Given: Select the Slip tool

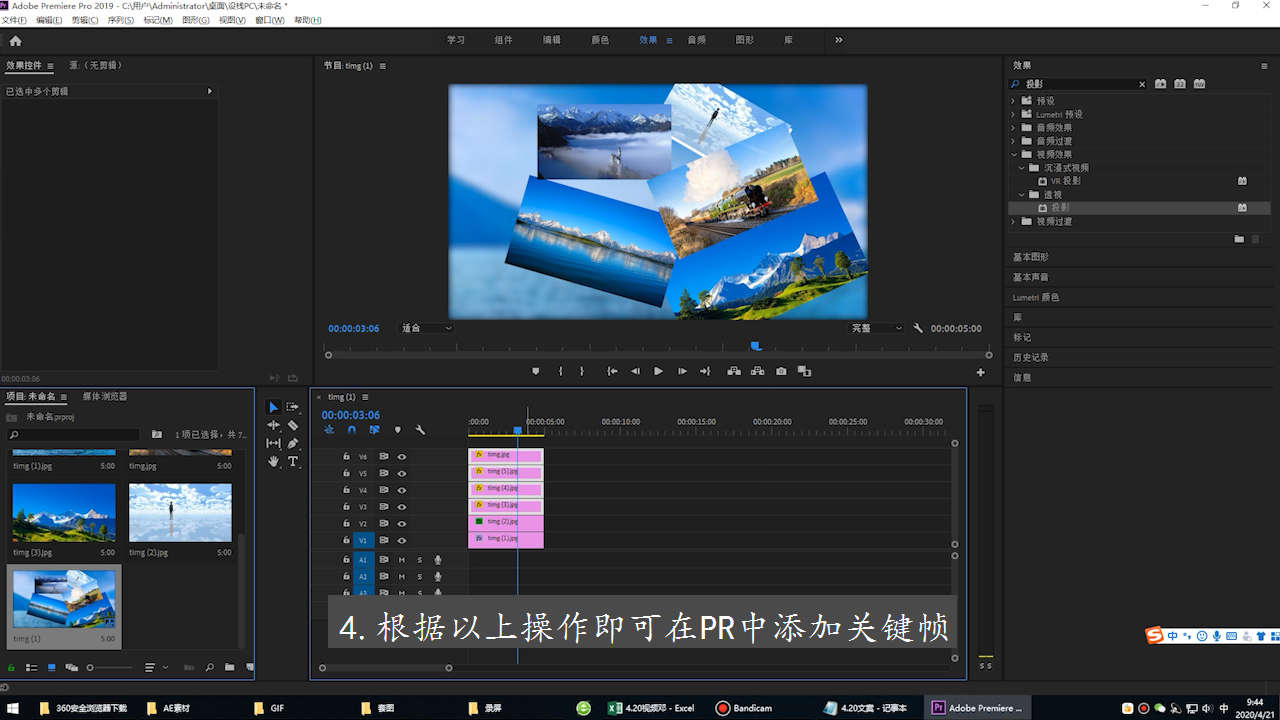Looking at the screenshot, I should point(273,443).
